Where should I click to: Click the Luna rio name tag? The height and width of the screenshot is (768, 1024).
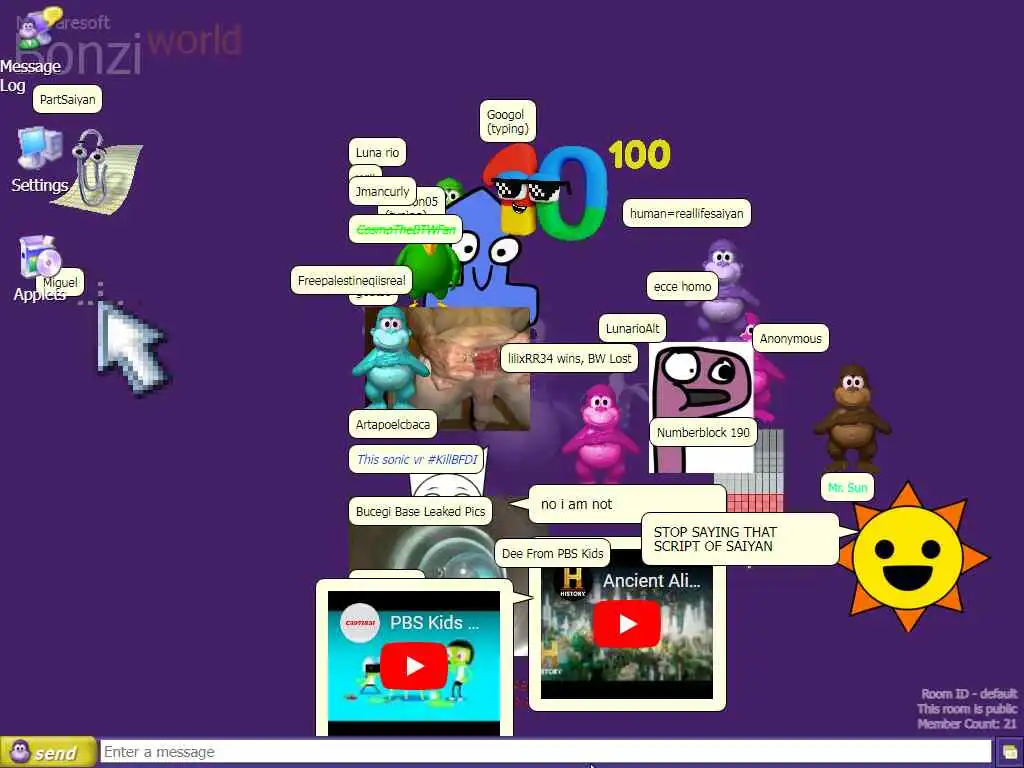click(377, 153)
